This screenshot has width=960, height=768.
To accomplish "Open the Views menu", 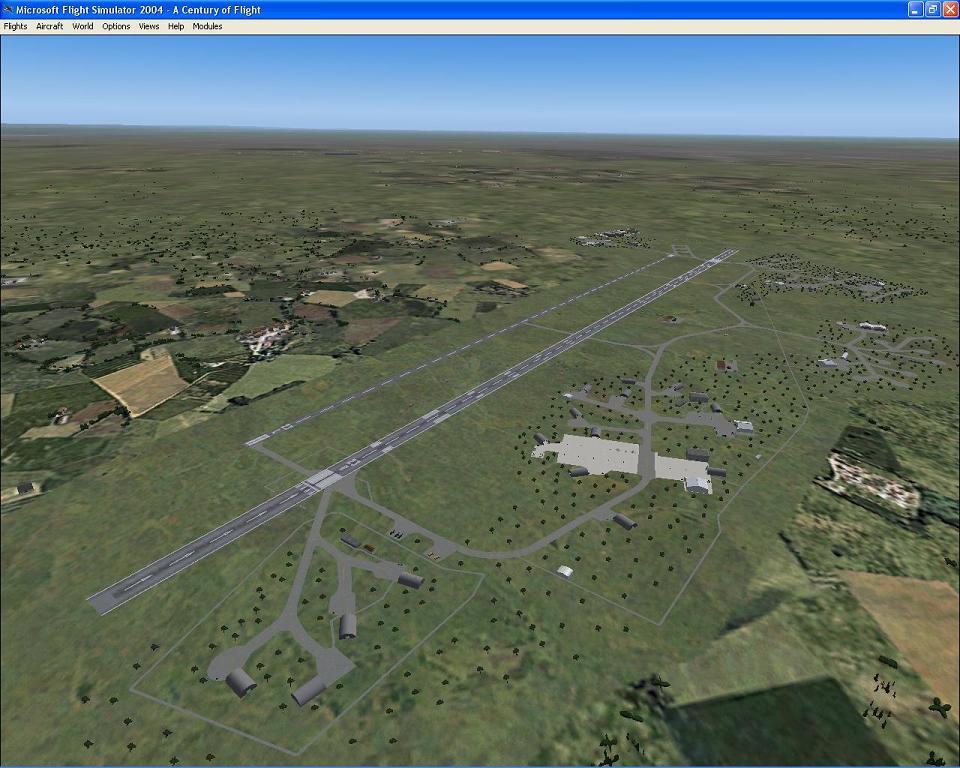I will click(149, 26).
